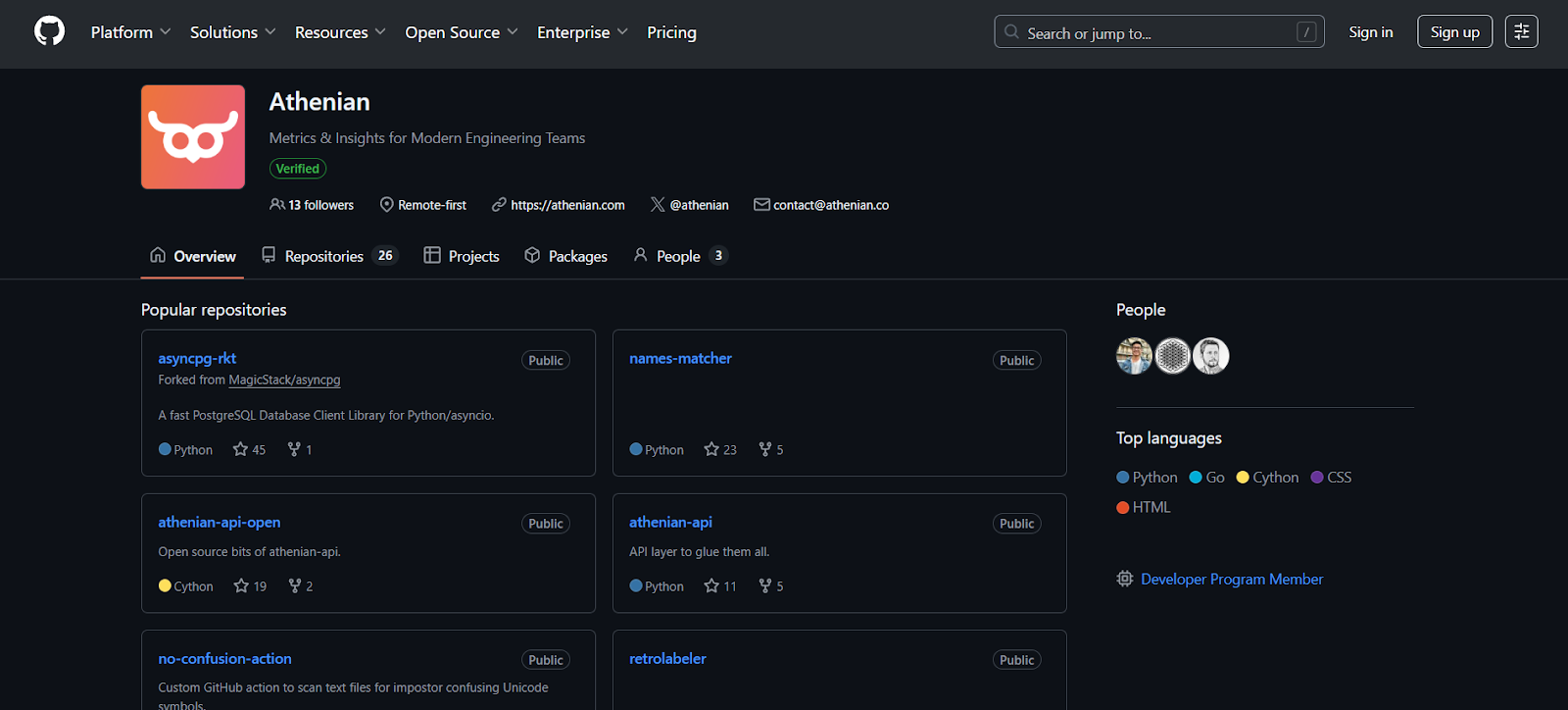The width and height of the screenshot is (1568, 710).
Task: Switch to the Packages tab
Action: coord(566,256)
